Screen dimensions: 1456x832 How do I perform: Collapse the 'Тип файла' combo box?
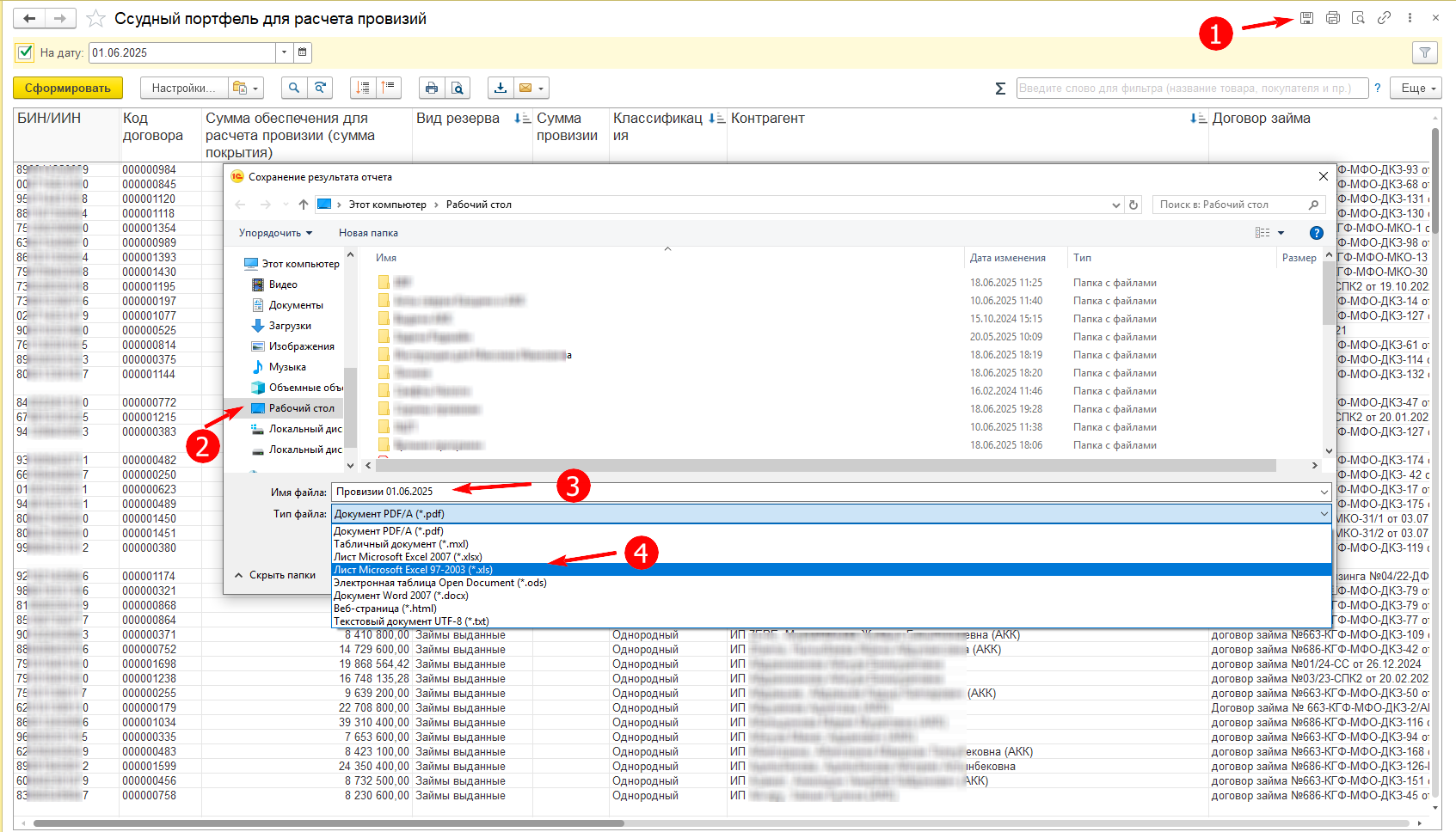pyautogui.click(x=1324, y=513)
